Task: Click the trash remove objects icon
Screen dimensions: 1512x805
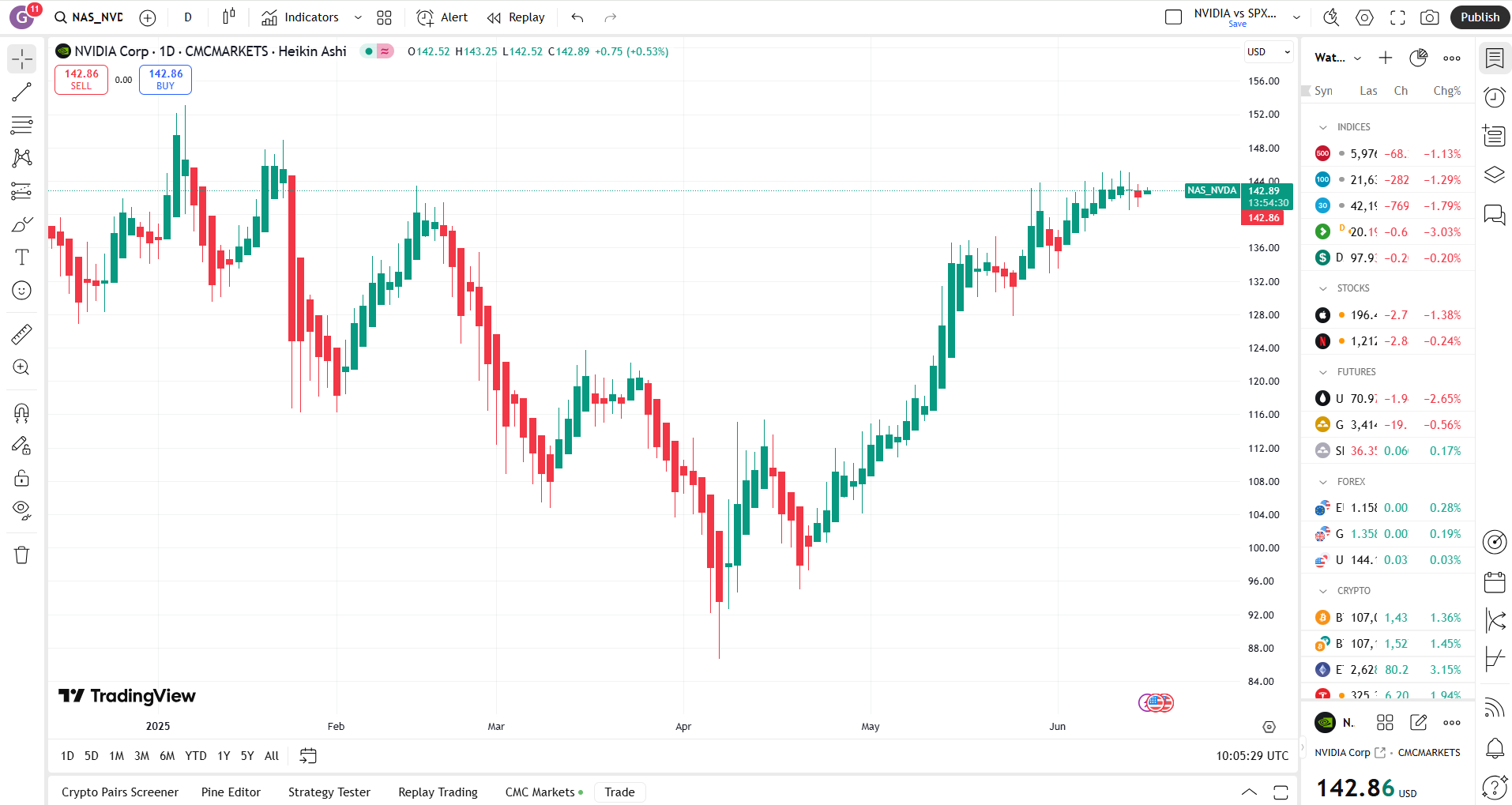Action: point(22,555)
